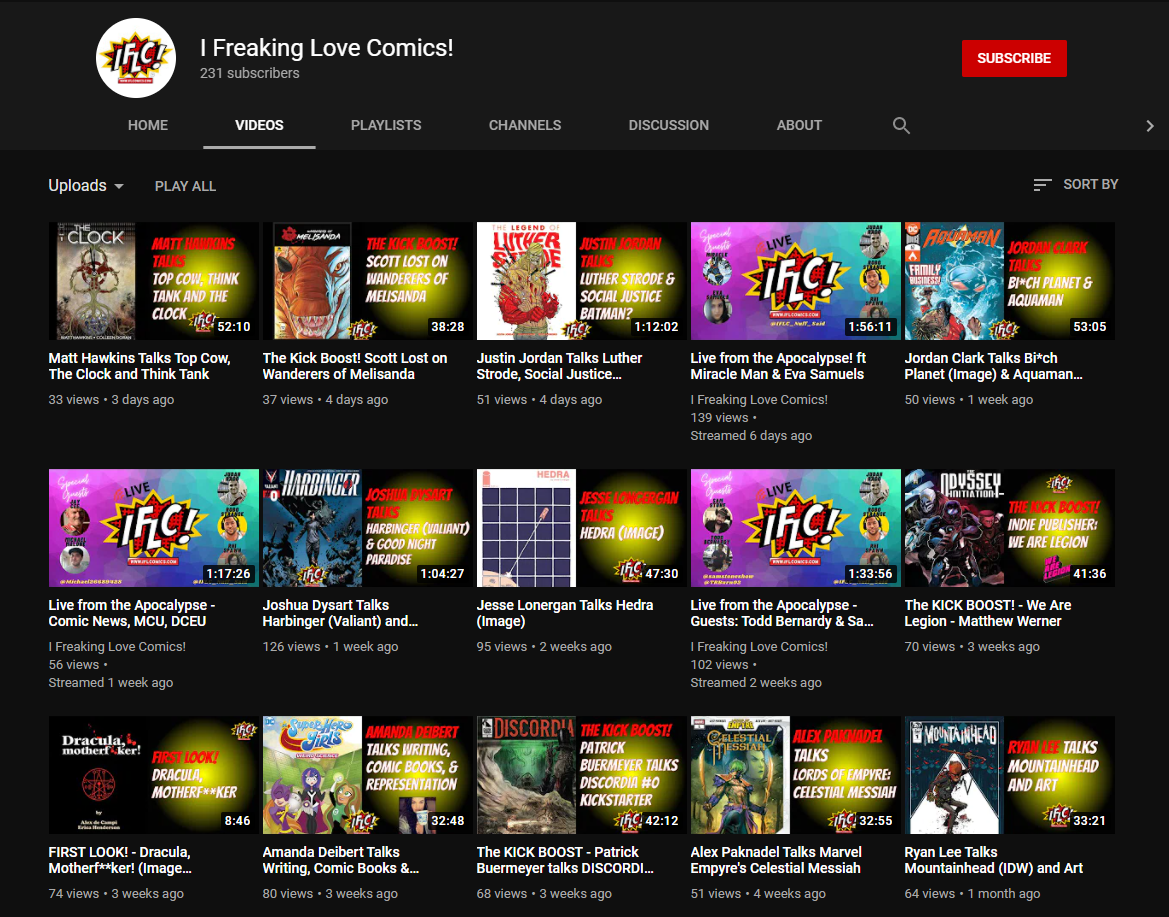Open the We Are Legion Odyssey thumbnail
The height and width of the screenshot is (917, 1169).
click(1009, 528)
